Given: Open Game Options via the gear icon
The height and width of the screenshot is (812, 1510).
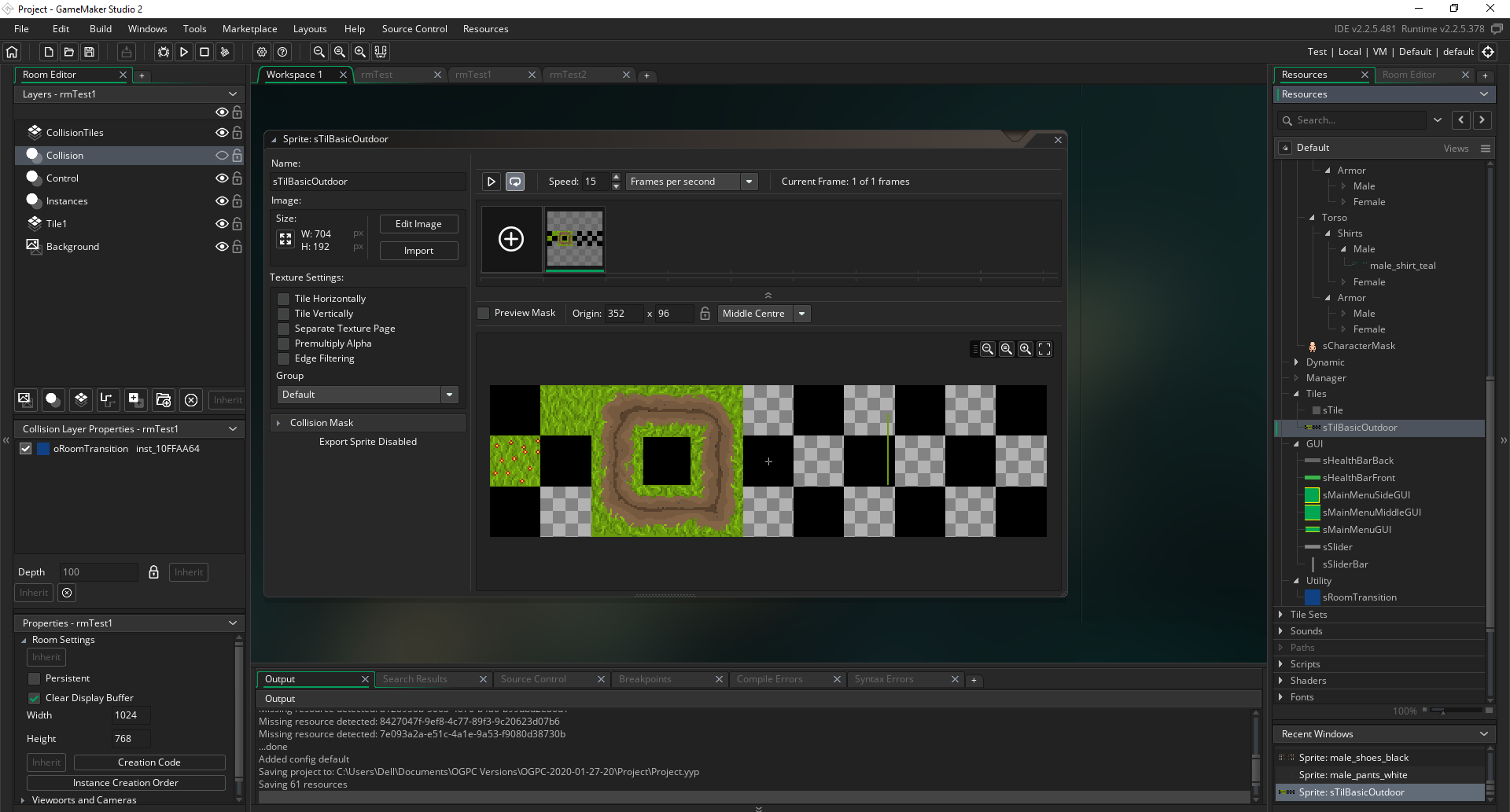Looking at the screenshot, I should 261,52.
